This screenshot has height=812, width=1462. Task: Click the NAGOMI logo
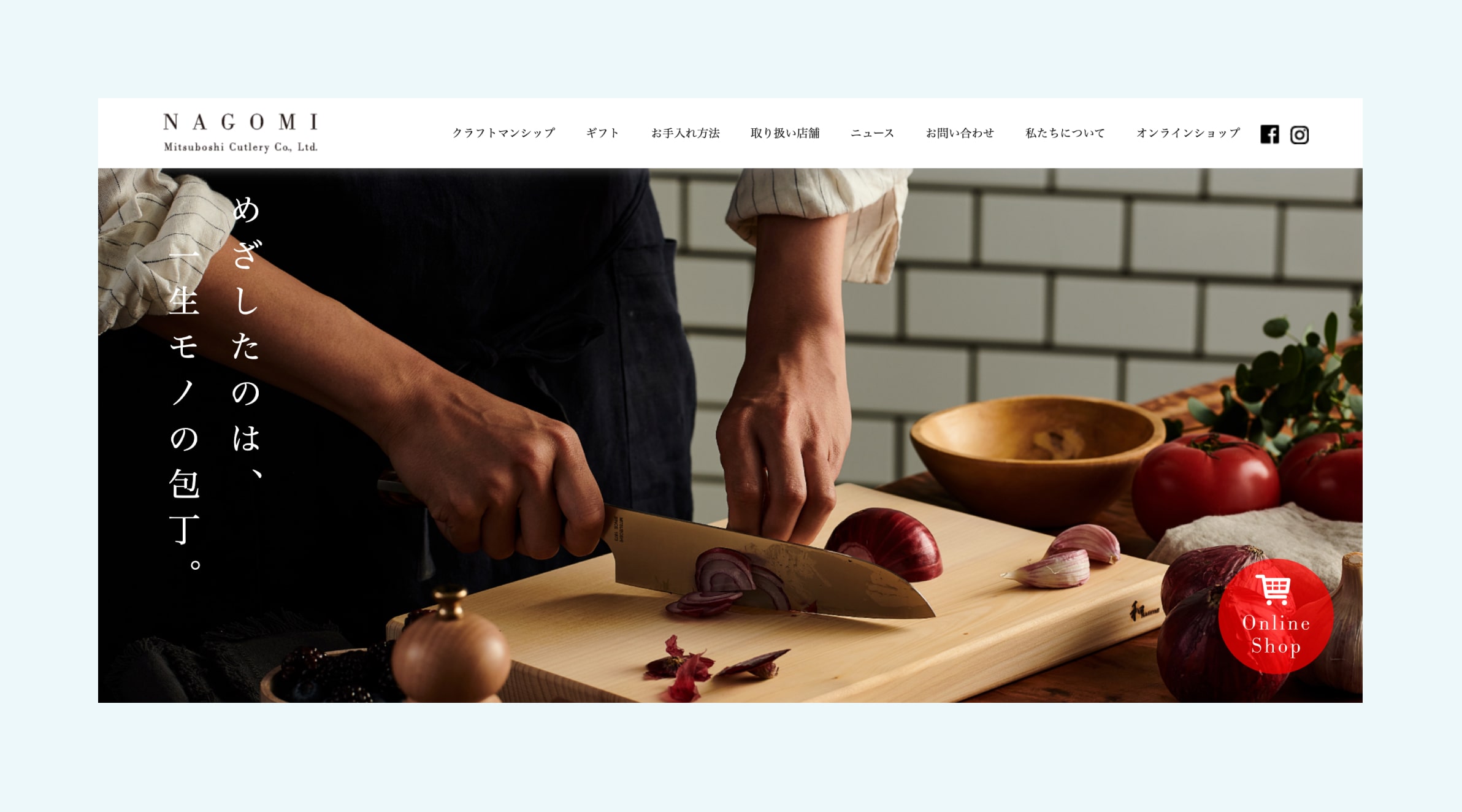pyautogui.click(x=240, y=122)
